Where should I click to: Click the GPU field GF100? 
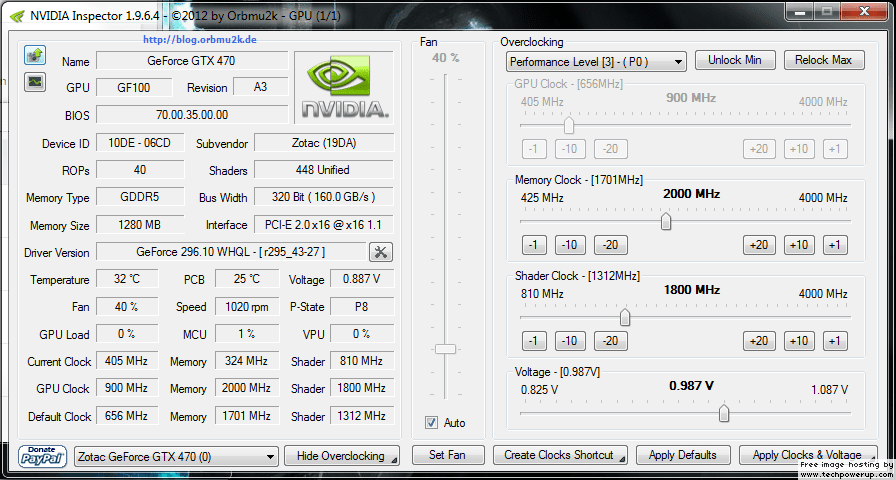point(134,88)
